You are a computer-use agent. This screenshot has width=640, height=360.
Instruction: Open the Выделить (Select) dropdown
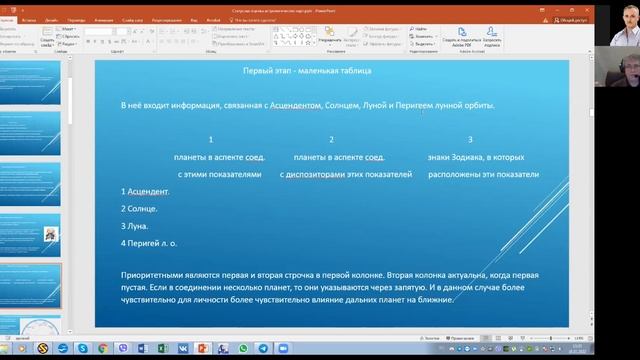pos(422,44)
